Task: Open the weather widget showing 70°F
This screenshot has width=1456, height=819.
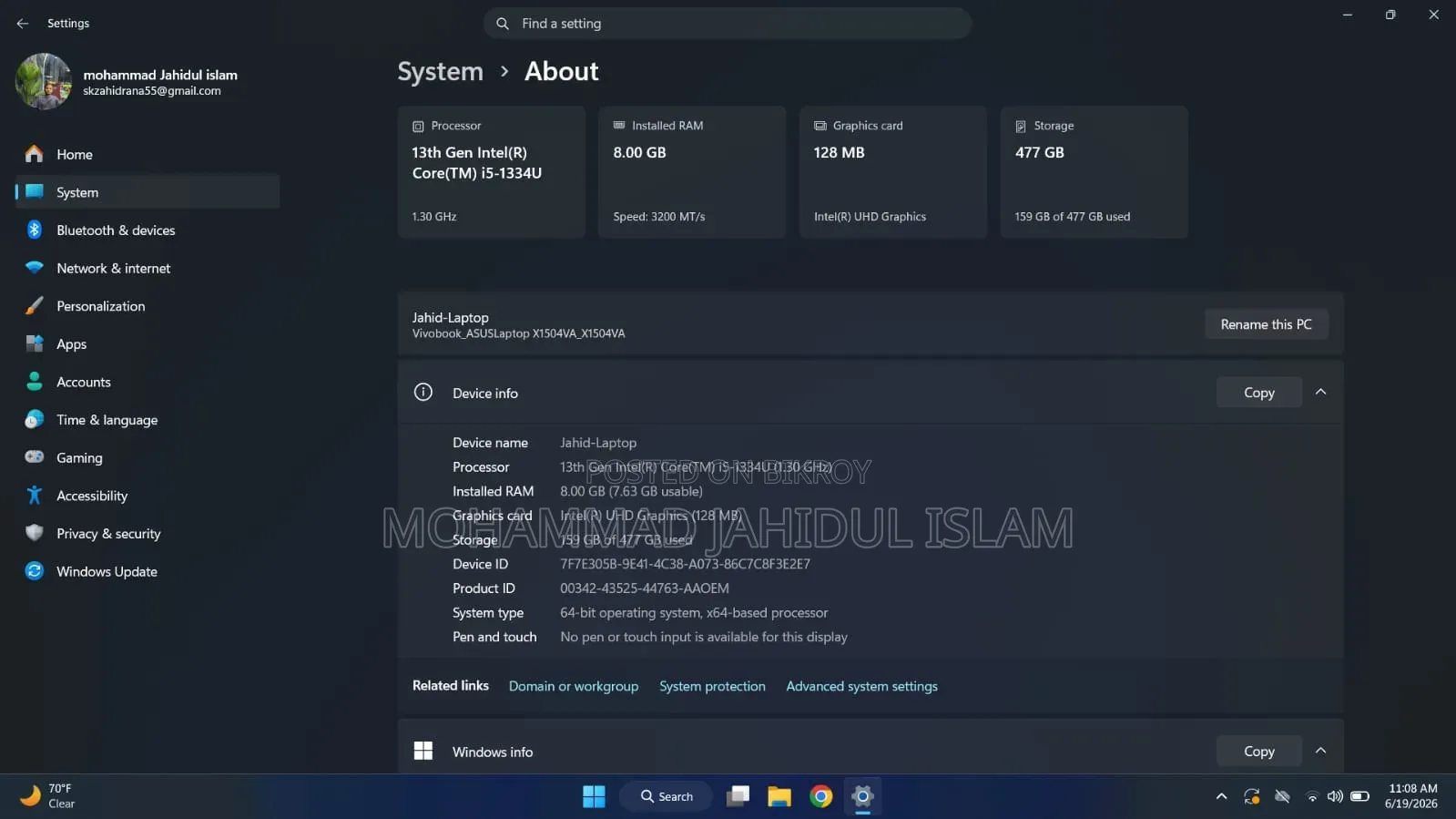Action: pos(47,796)
